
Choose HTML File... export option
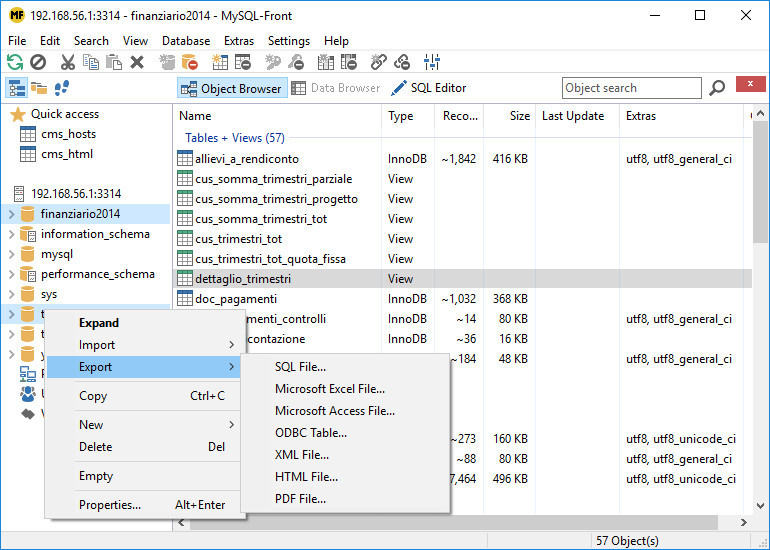[x=345, y=477]
